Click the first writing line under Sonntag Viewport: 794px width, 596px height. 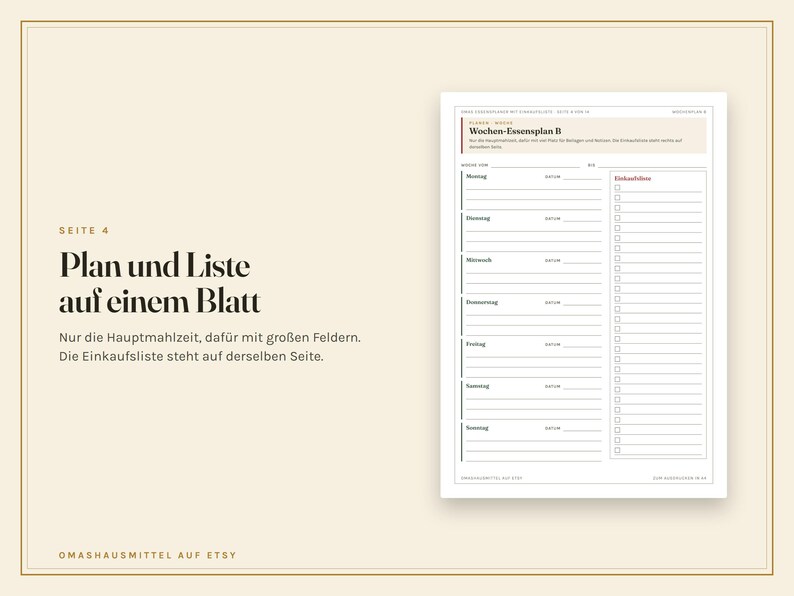click(x=534, y=441)
